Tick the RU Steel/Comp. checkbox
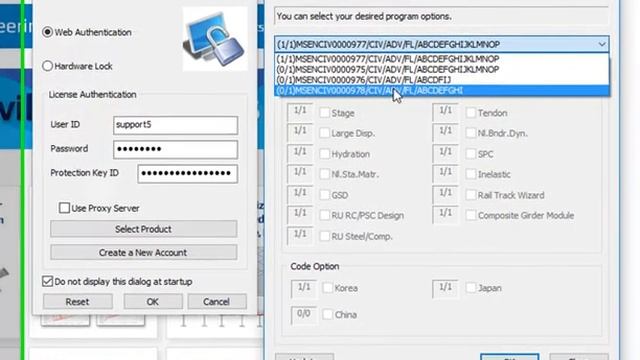This screenshot has width=640, height=360. pos(324,236)
